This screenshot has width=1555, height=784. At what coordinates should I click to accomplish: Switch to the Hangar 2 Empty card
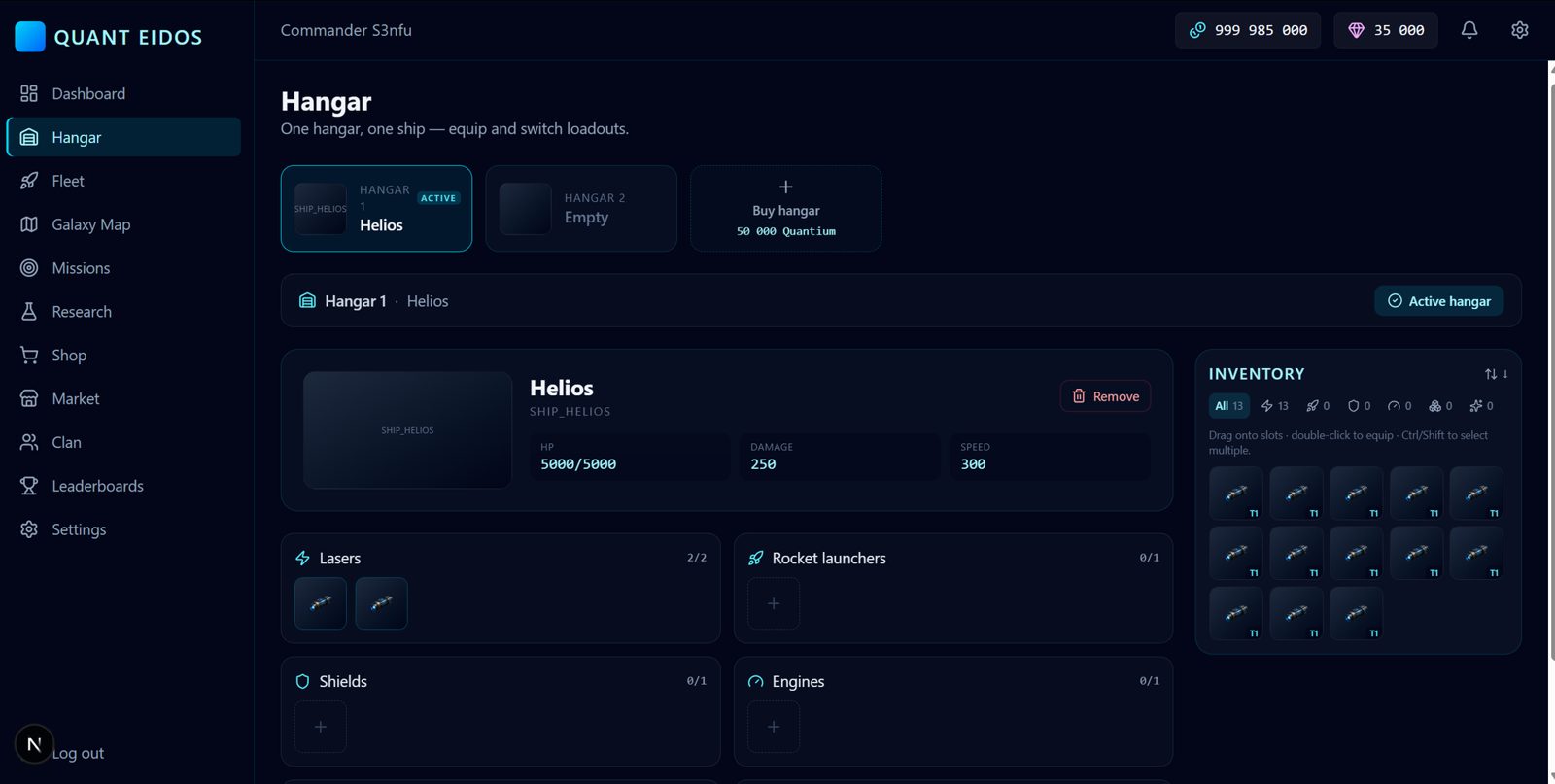pyautogui.click(x=581, y=209)
